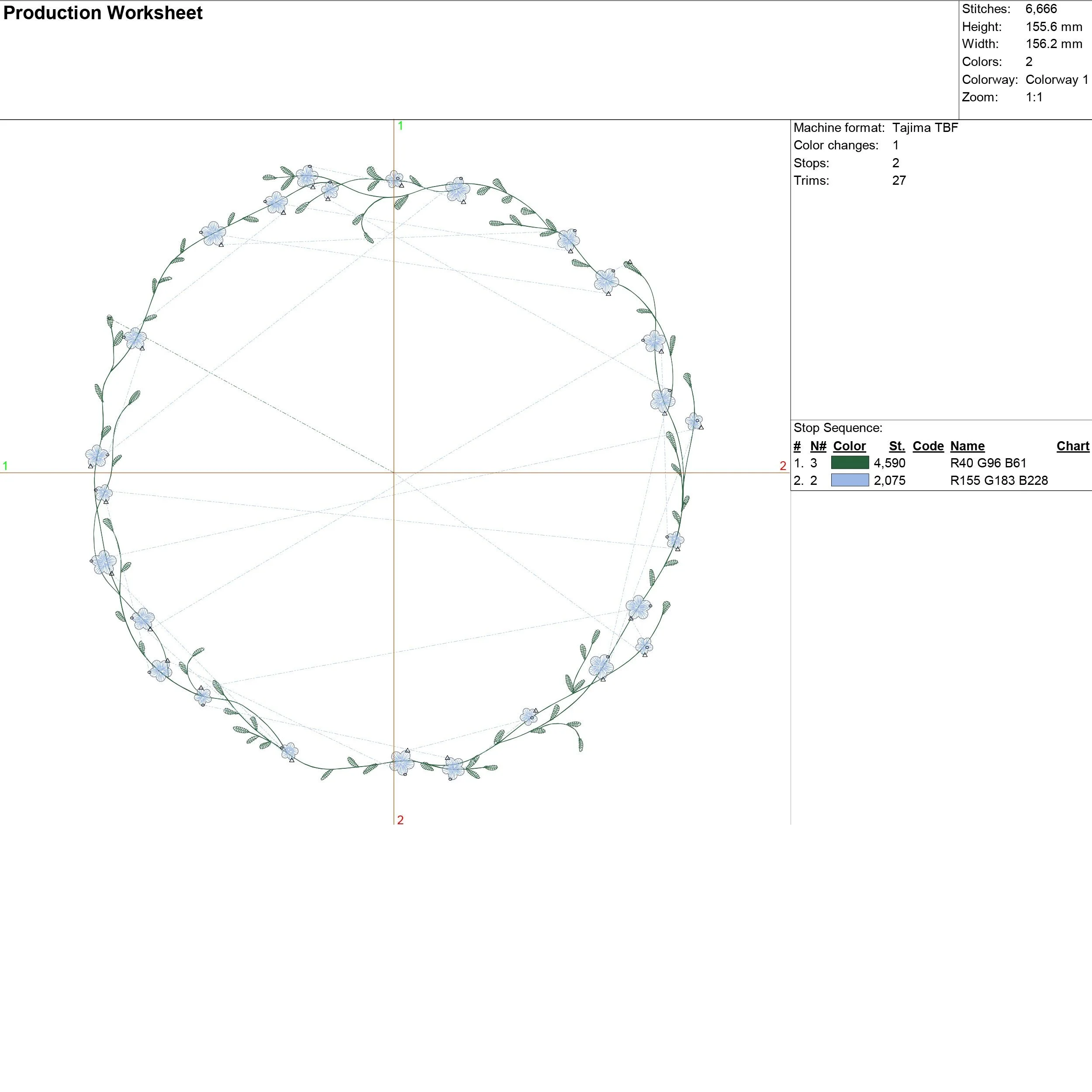Click the underlined Color column header

tap(849, 446)
